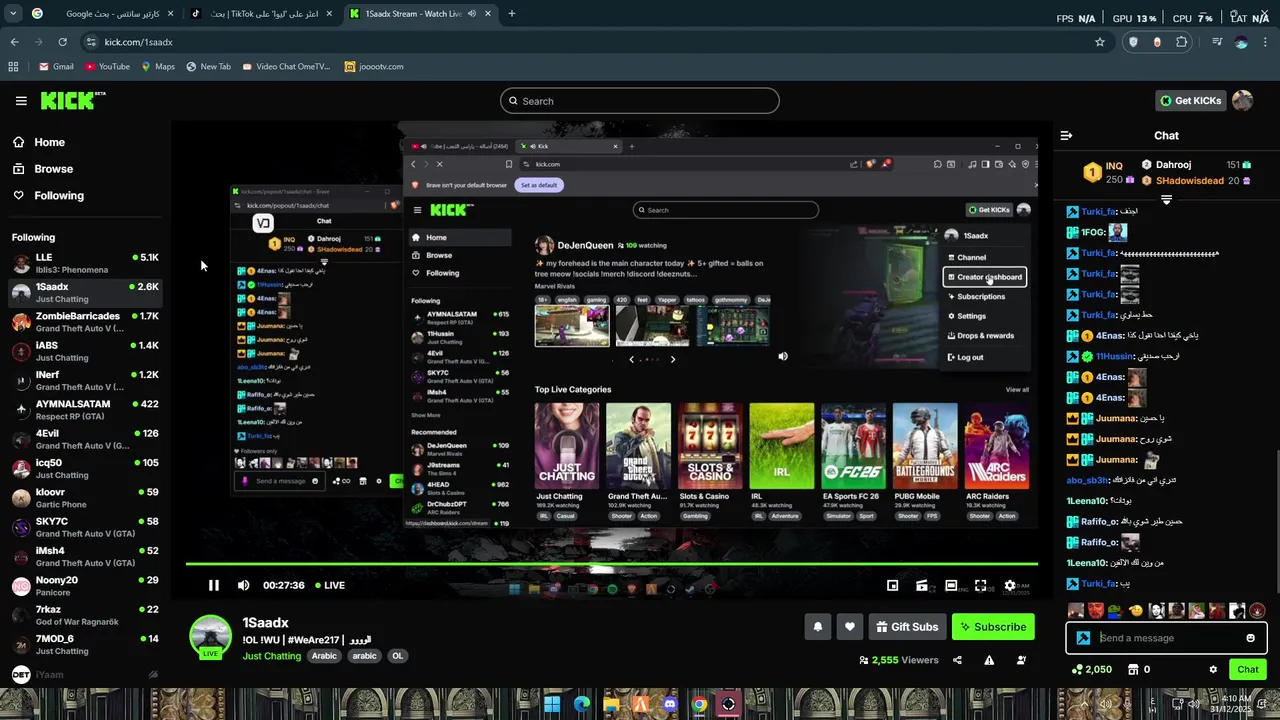Open the Kick hamburger sidebar menu
Viewport: 1280px width, 720px height.
pyautogui.click(x=21, y=101)
